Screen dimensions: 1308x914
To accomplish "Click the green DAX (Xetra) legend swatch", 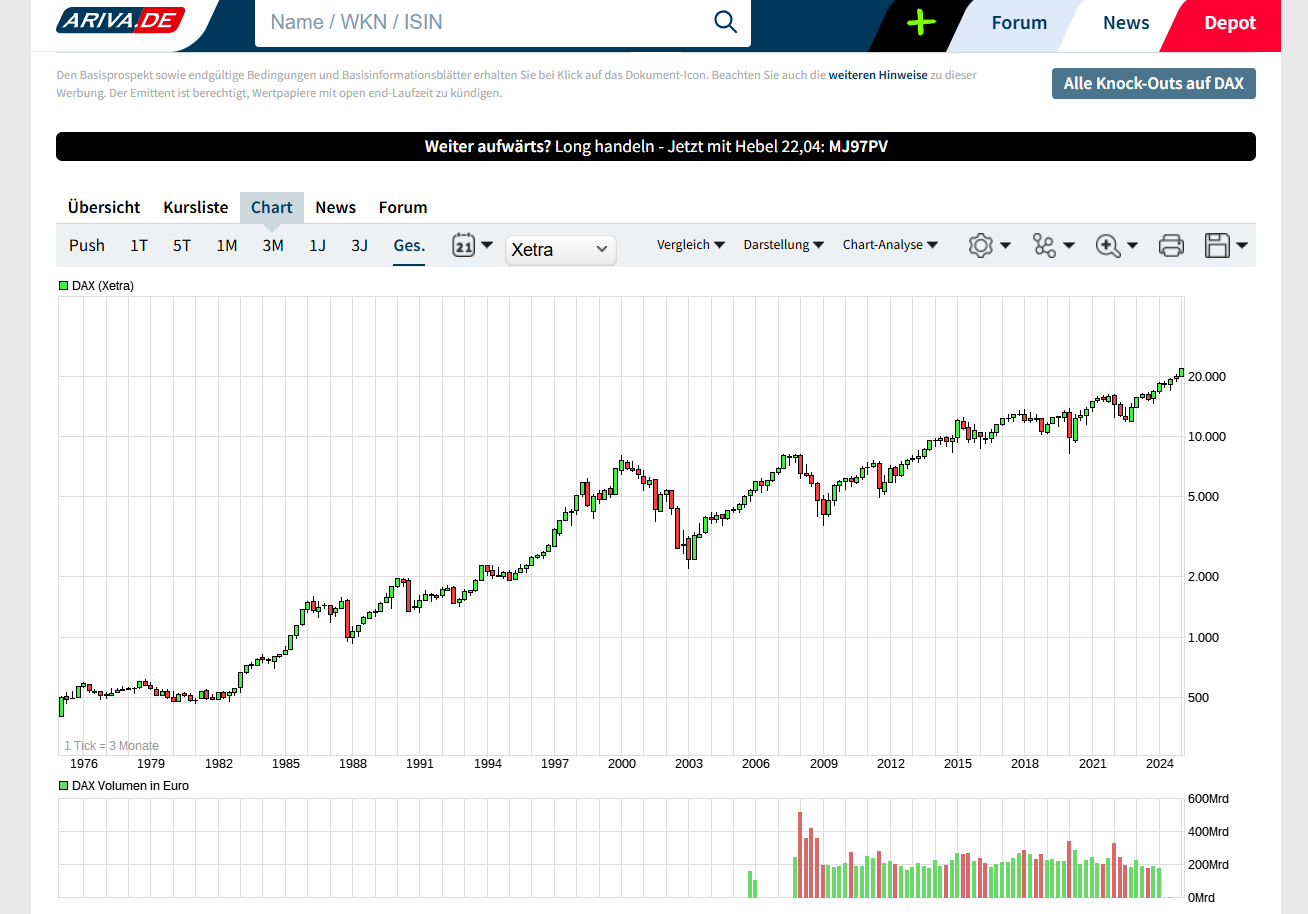I will (64, 286).
